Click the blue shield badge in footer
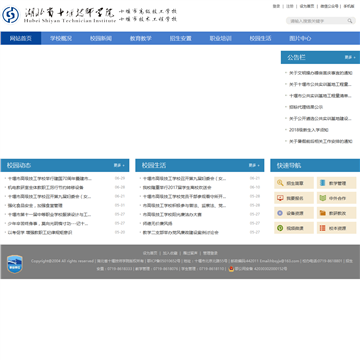Screen dimensions: 360x360 pyautogui.click(x=15, y=264)
